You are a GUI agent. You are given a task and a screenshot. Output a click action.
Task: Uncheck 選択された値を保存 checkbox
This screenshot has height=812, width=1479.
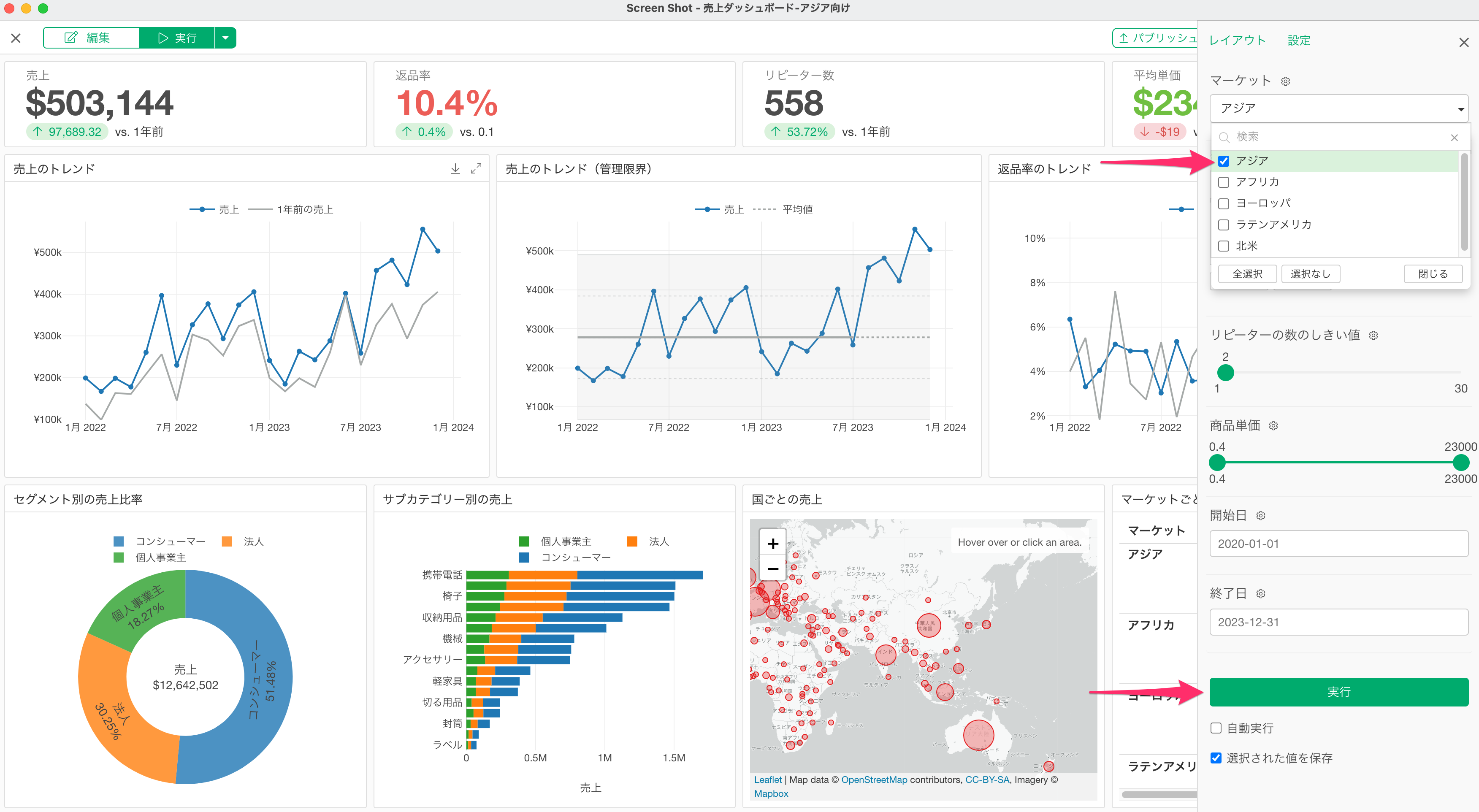[x=1216, y=758]
